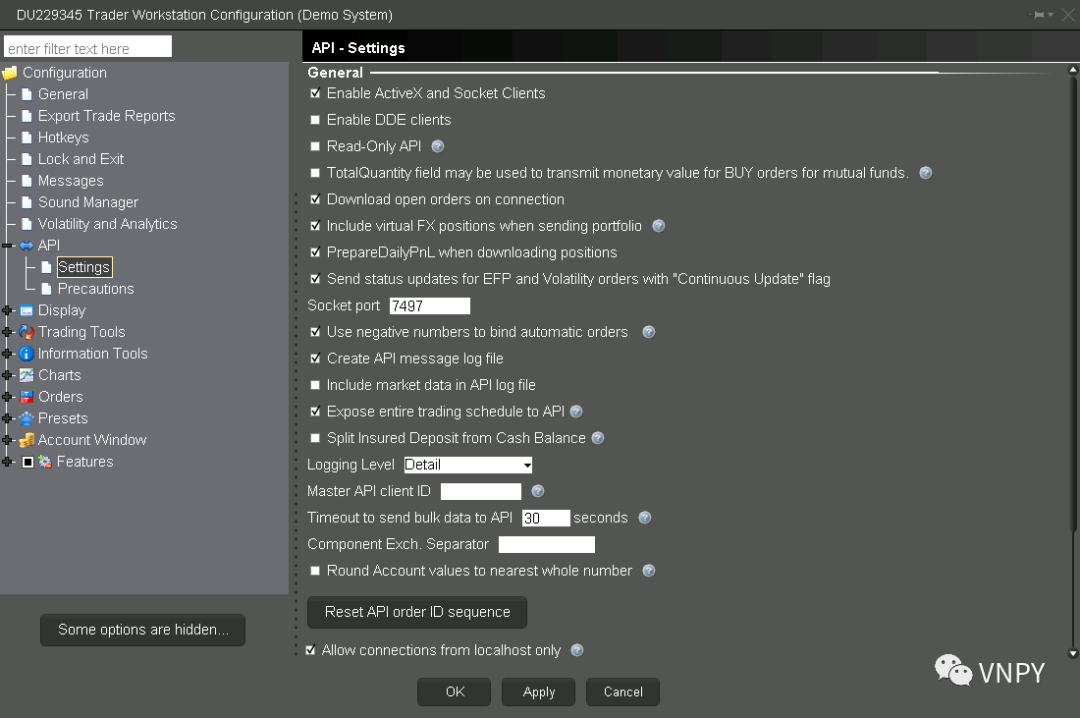Click the Account Window coins icon
1080x718 pixels.
pyautogui.click(x=26, y=440)
